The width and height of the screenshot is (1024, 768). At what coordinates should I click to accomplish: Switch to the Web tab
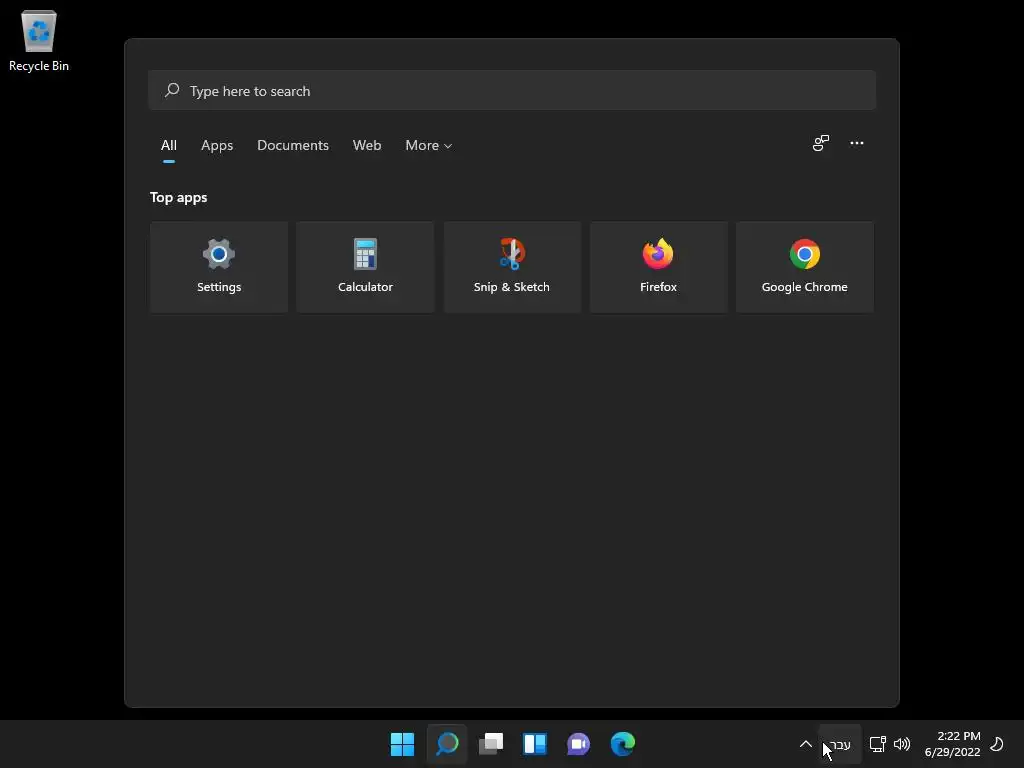click(x=367, y=146)
